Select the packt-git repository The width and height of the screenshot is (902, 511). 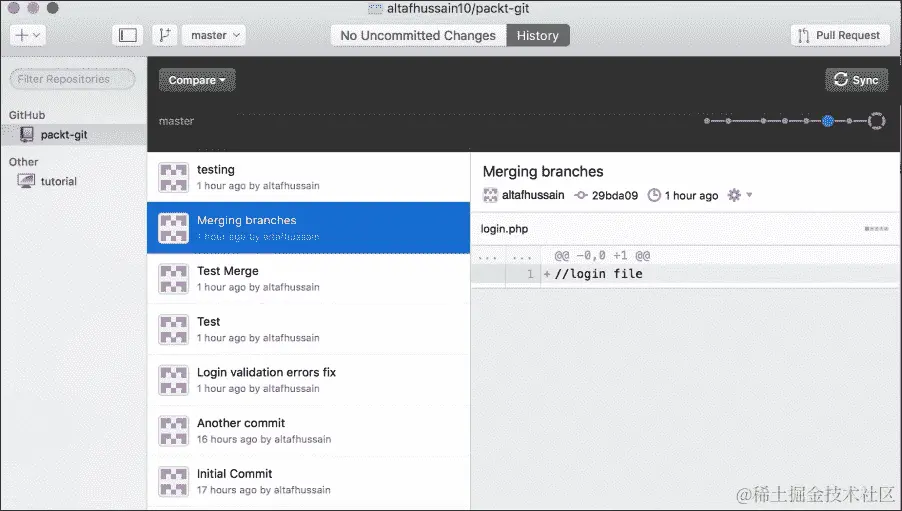74,135
